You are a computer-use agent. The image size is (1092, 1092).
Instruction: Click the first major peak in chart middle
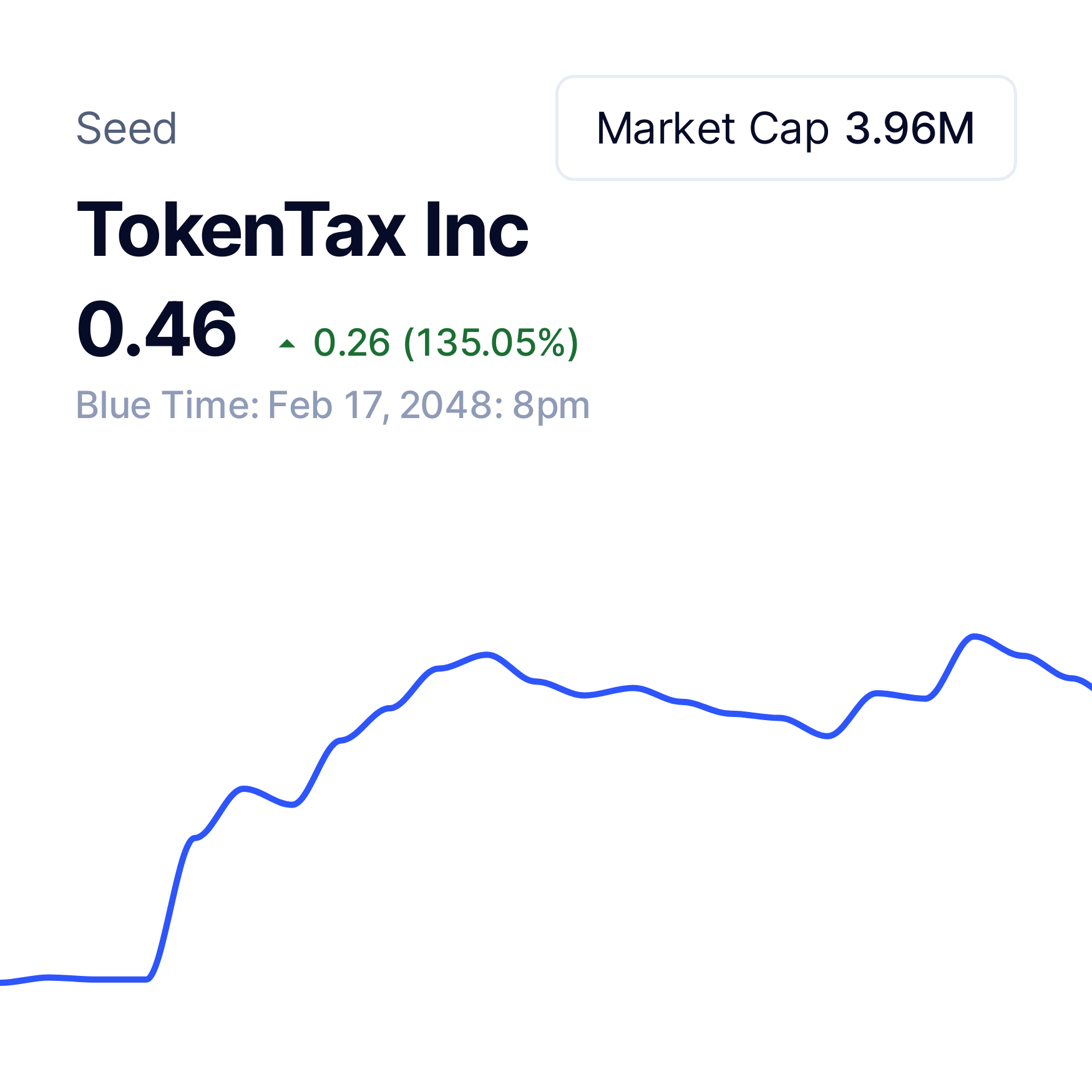click(x=487, y=655)
